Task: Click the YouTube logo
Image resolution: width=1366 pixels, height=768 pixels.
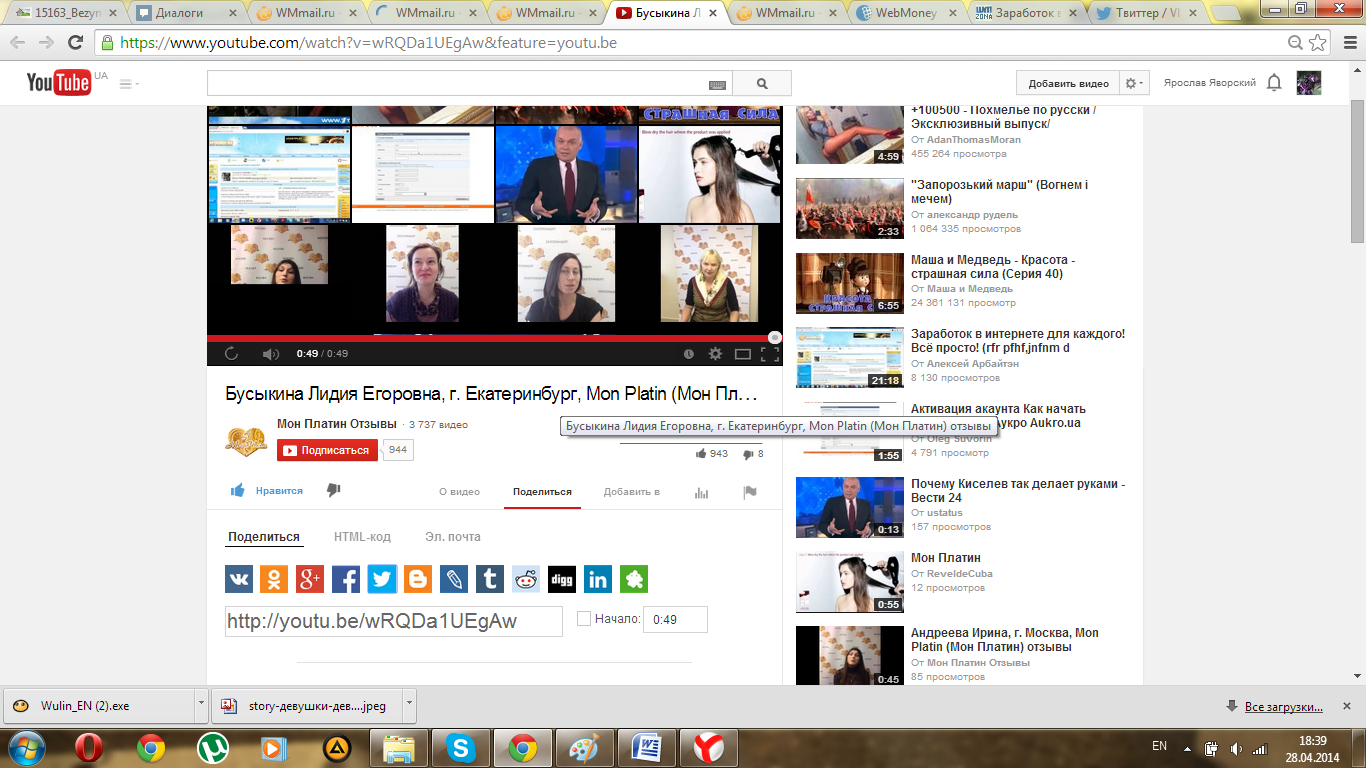Action: [59, 83]
